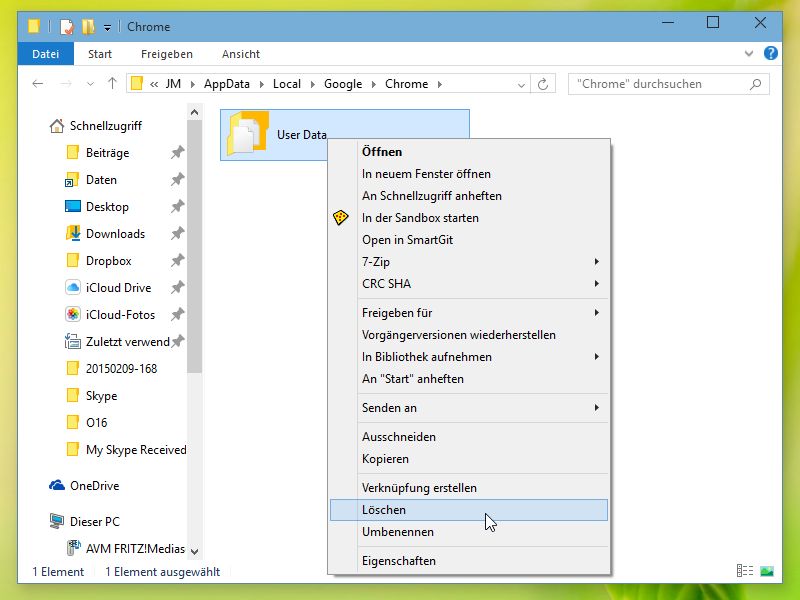Choose Vorgängerversionen wiederherstellen
800x600 pixels.
pyautogui.click(x=459, y=334)
